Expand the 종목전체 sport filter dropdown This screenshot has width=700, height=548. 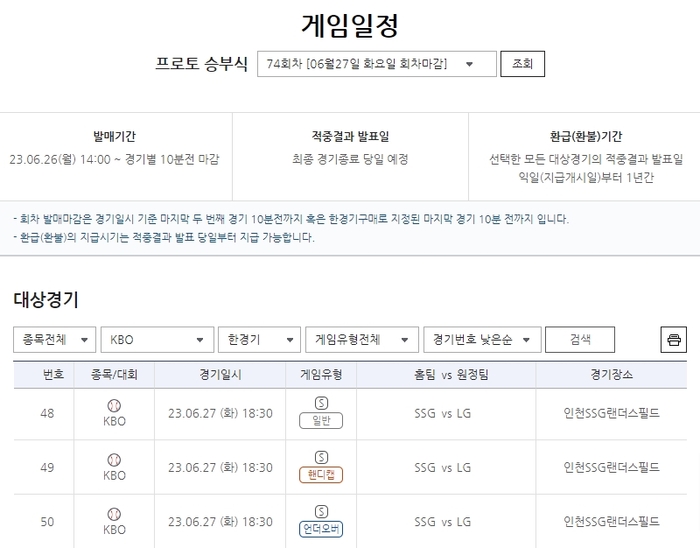coord(55,340)
